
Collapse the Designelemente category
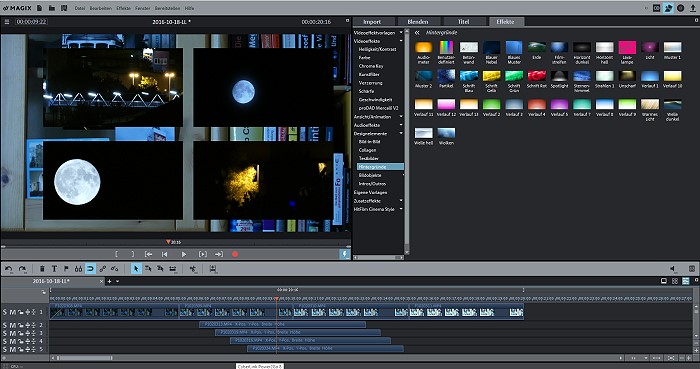coord(401,133)
